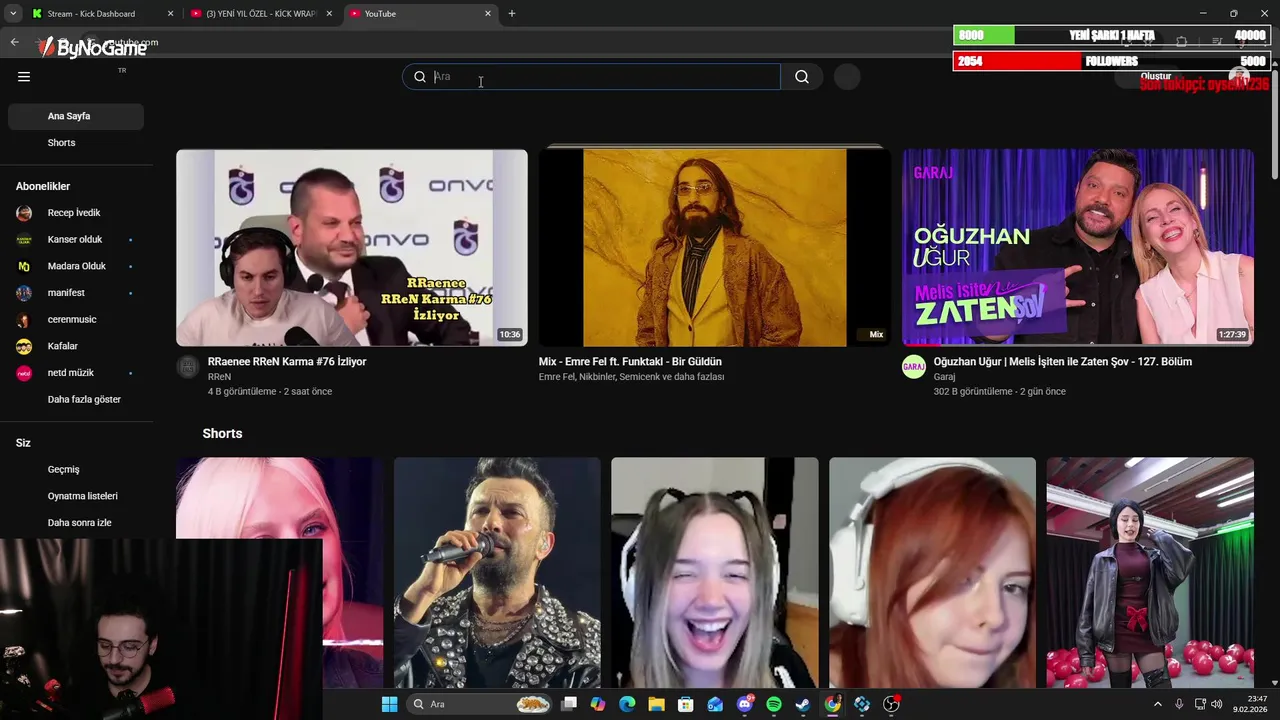Open Windows Start menu

click(x=389, y=704)
